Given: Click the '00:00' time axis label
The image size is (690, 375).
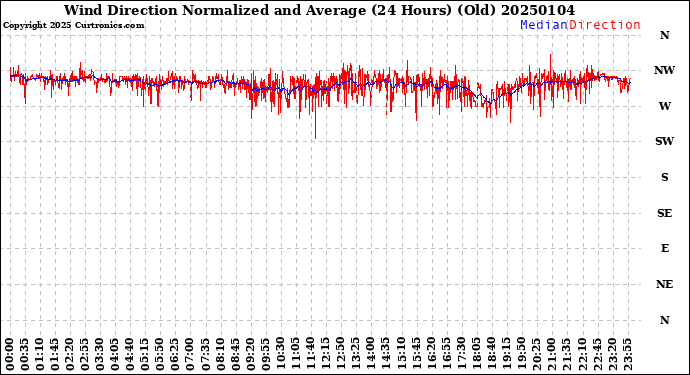Looking at the screenshot, I should point(10,354).
